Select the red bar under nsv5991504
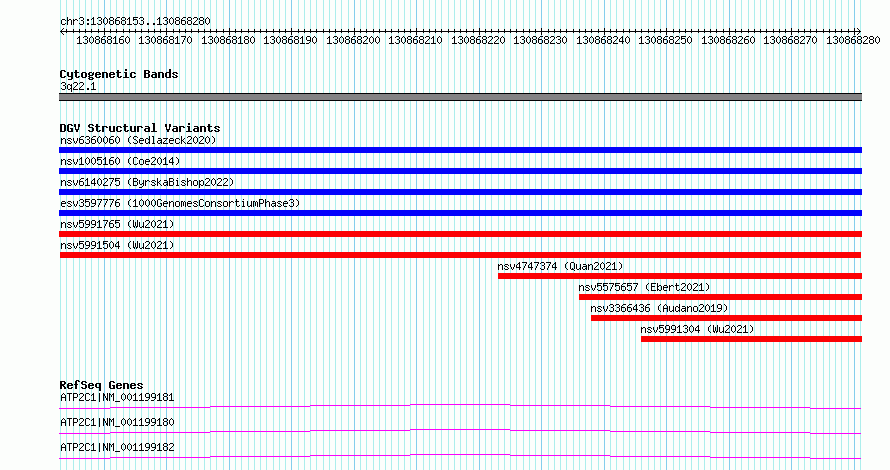The image size is (890, 470). click(460, 255)
